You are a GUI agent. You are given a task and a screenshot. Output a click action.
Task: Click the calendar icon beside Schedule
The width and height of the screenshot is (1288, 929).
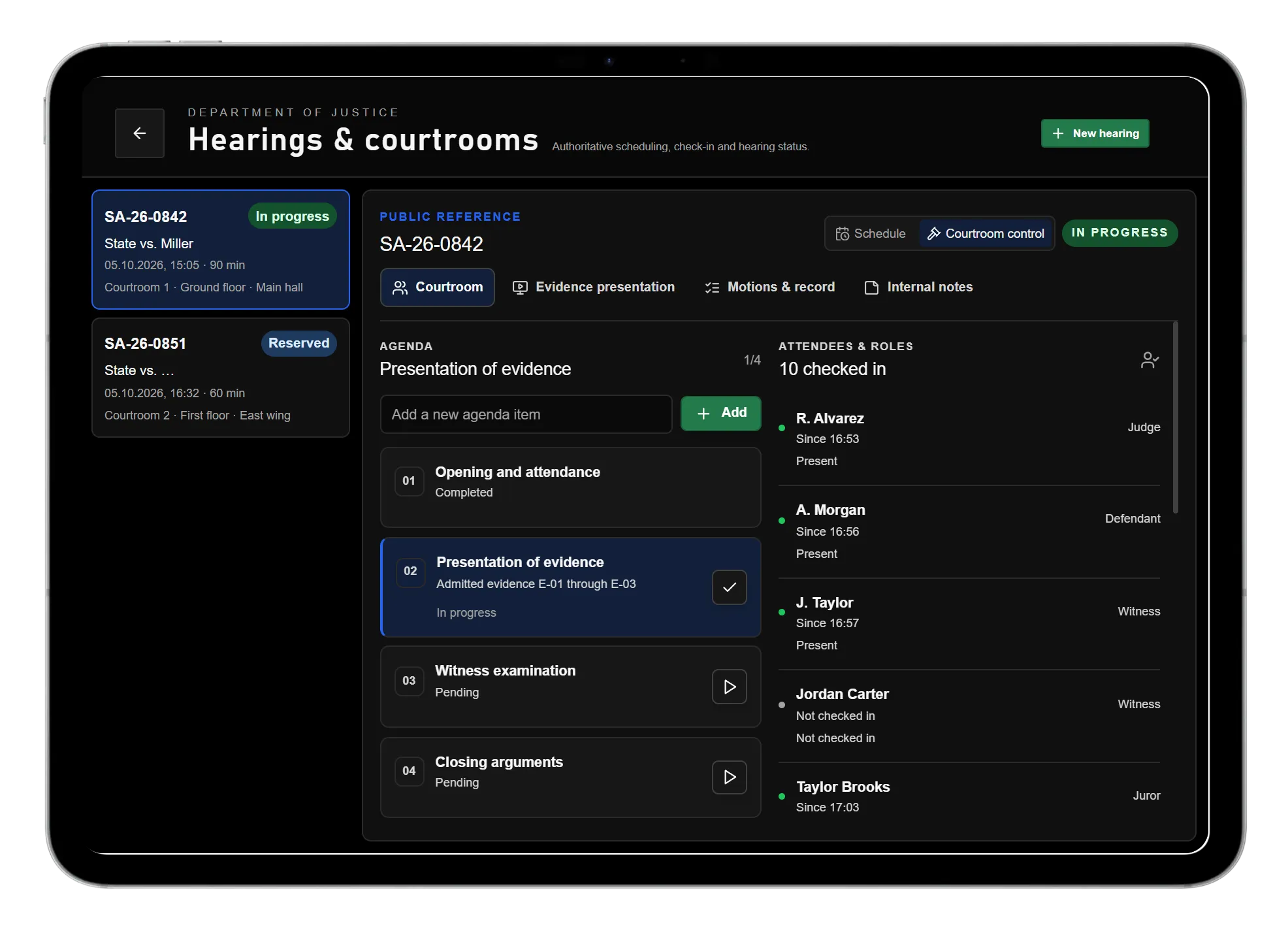pos(843,234)
